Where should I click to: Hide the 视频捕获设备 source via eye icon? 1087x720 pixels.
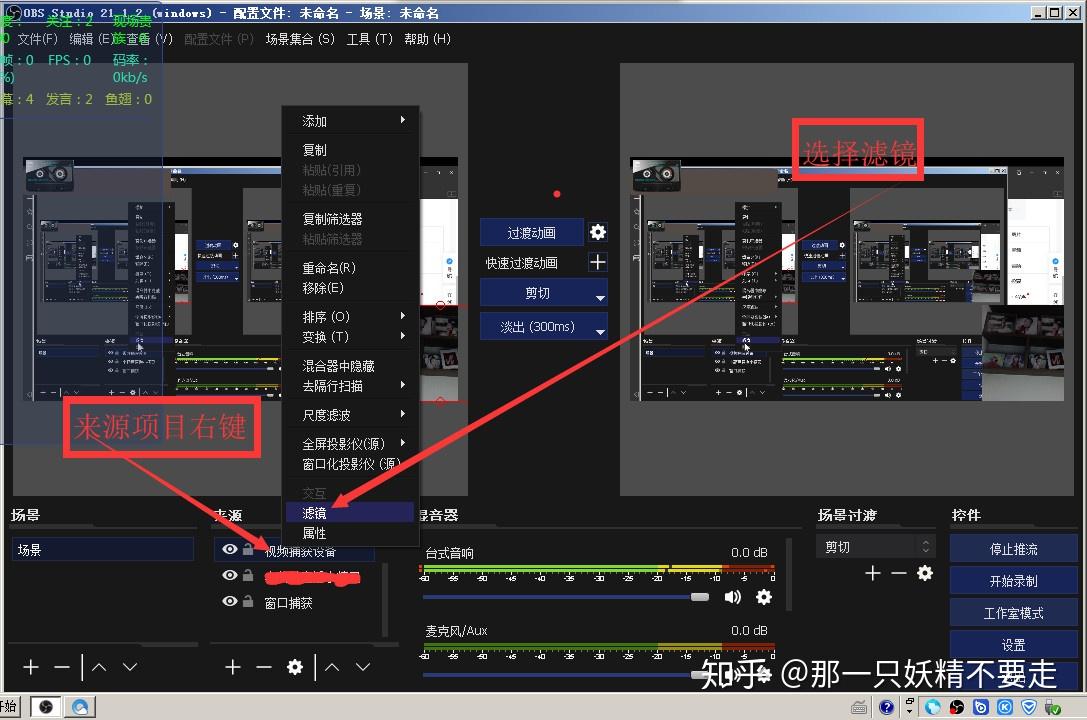pos(229,550)
